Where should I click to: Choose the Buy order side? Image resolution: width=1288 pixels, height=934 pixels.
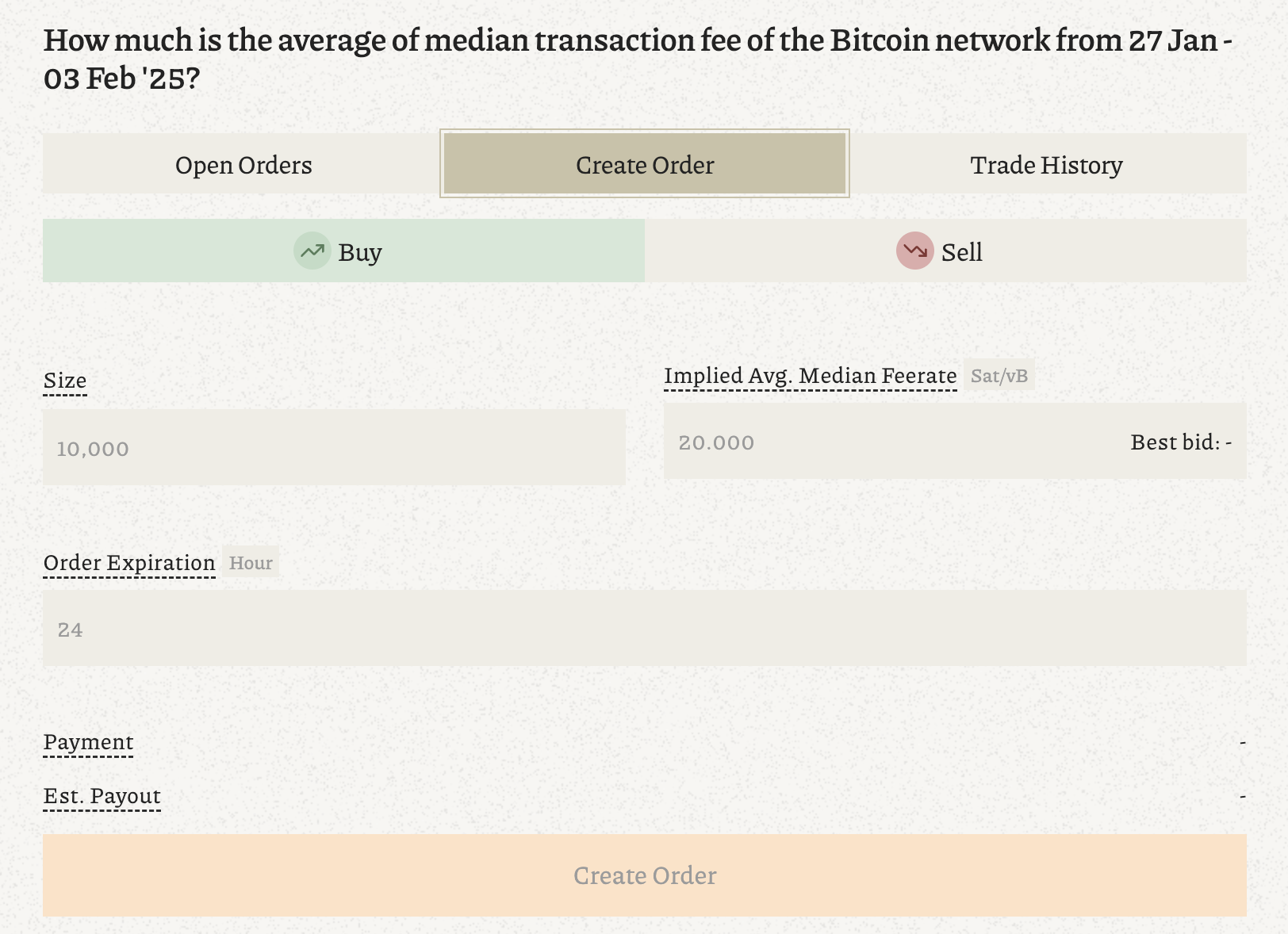[343, 251]
